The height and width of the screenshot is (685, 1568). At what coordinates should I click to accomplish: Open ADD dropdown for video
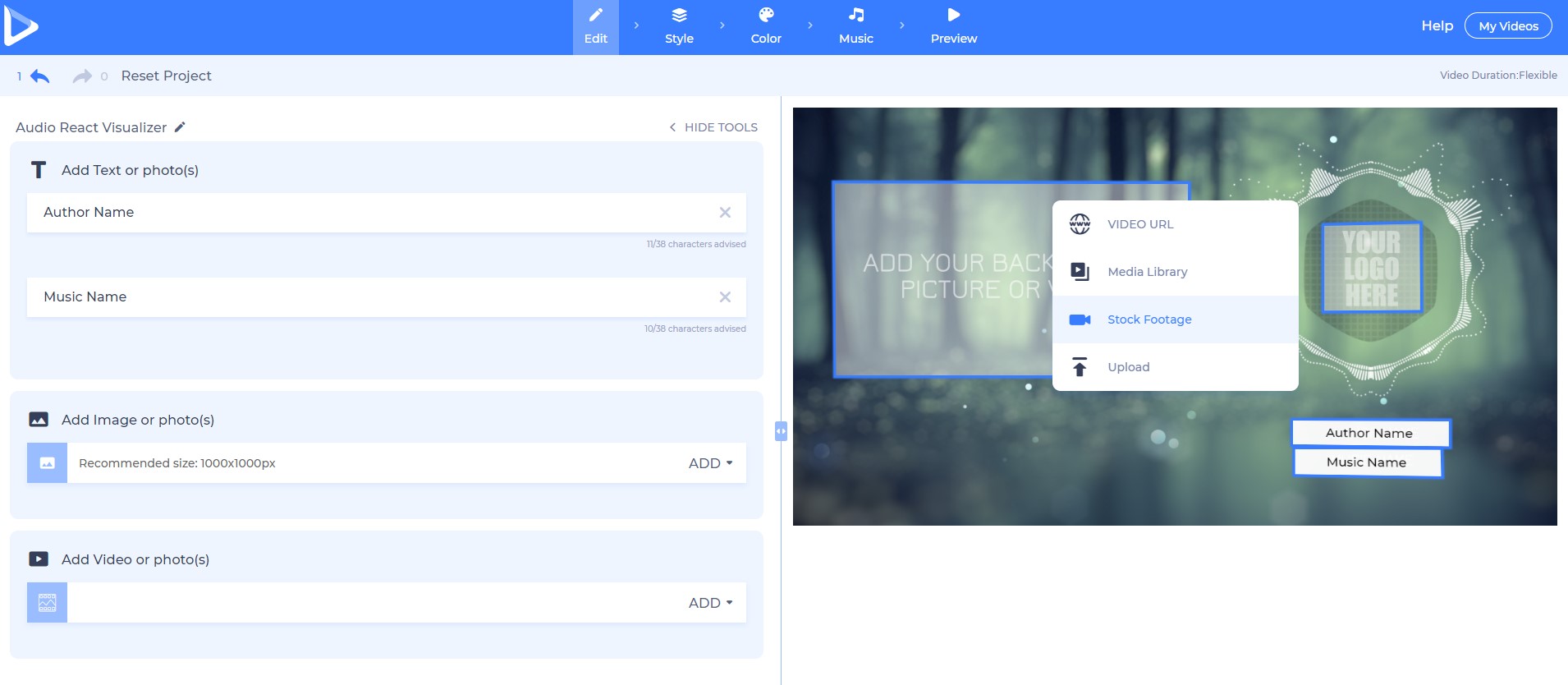click(710, 603)
